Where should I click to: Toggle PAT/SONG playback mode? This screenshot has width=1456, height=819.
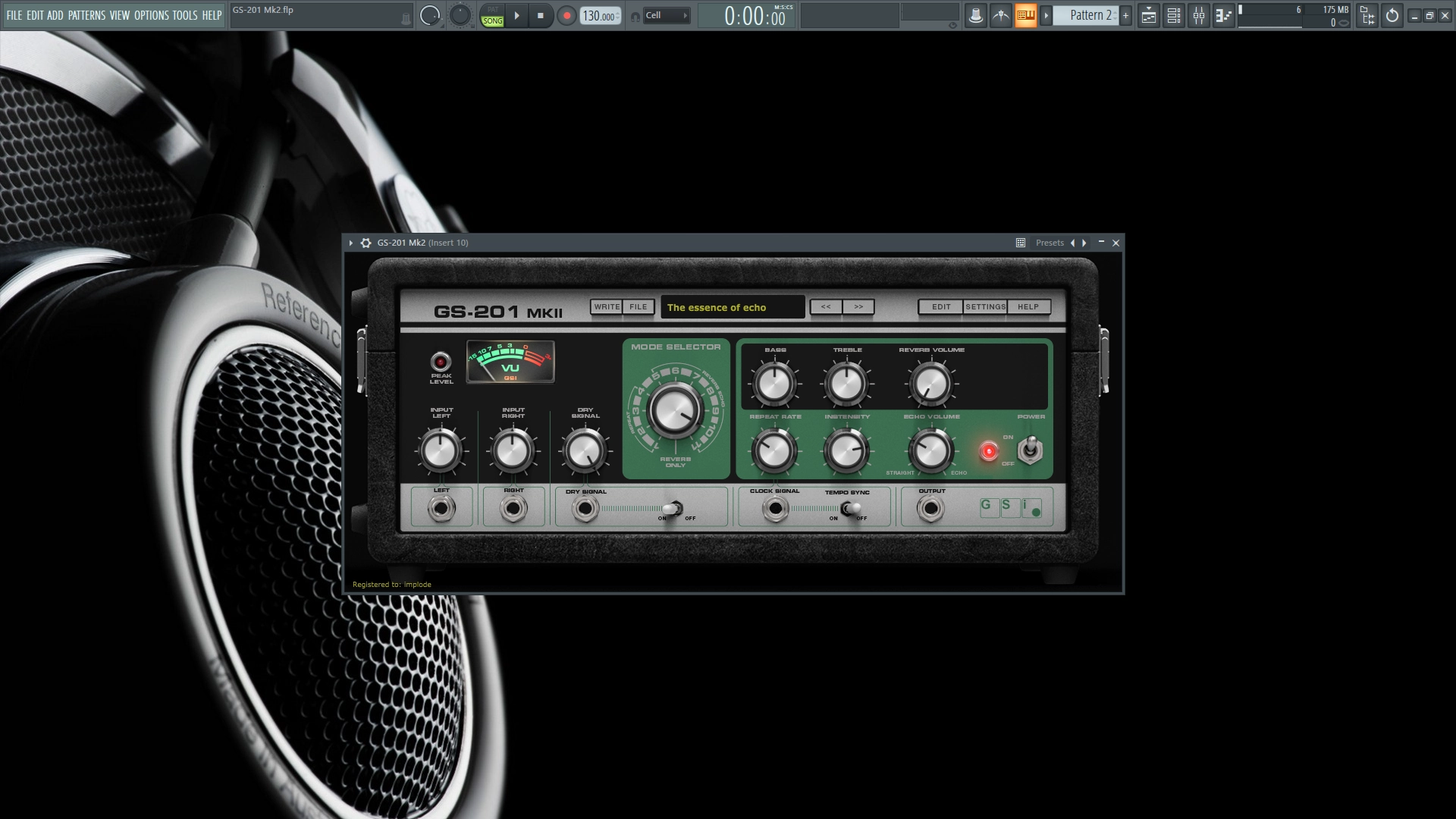pyautogui.click(x=492, y=15)
